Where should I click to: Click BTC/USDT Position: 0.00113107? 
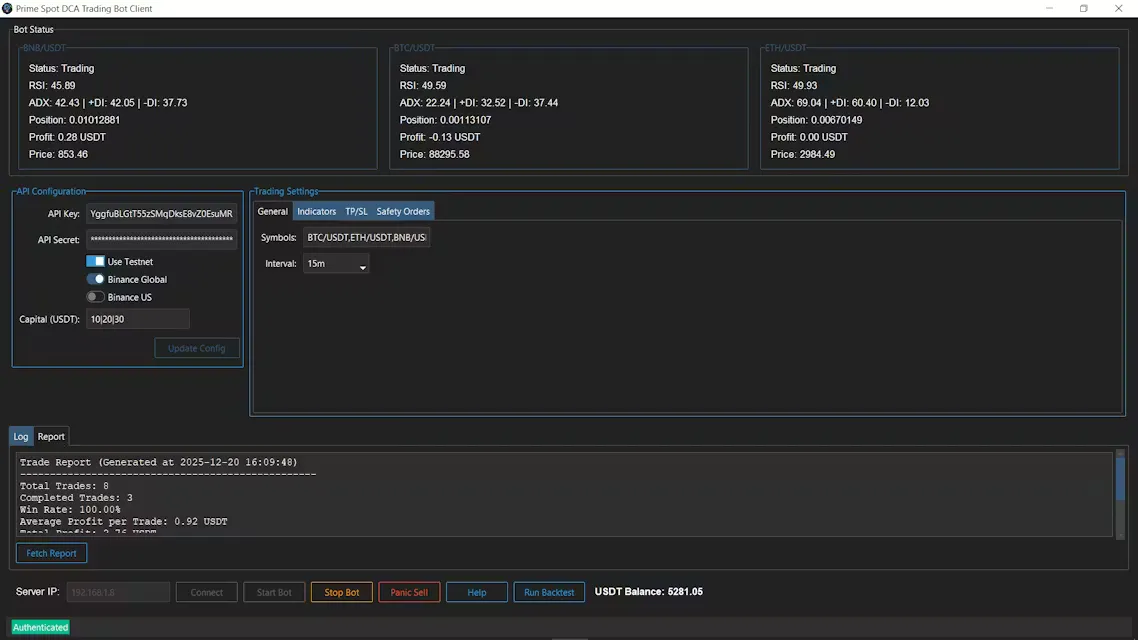pyautogui.click(x=446, y=120)
